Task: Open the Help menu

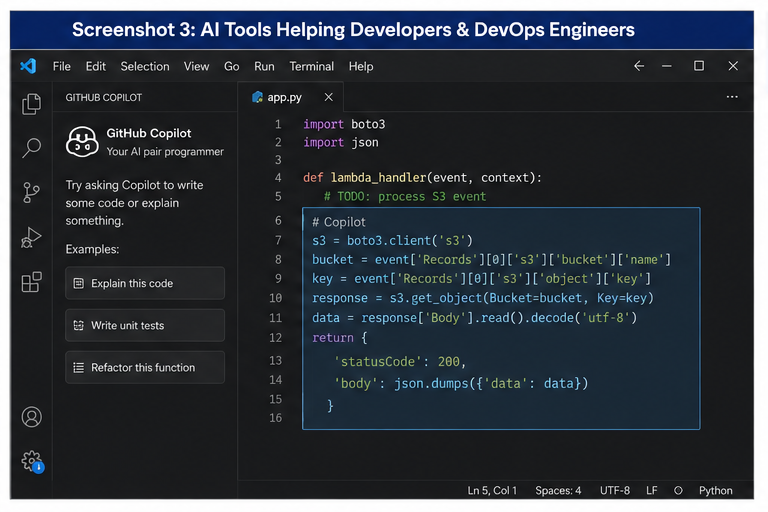Action: click(x=361, y=66)
